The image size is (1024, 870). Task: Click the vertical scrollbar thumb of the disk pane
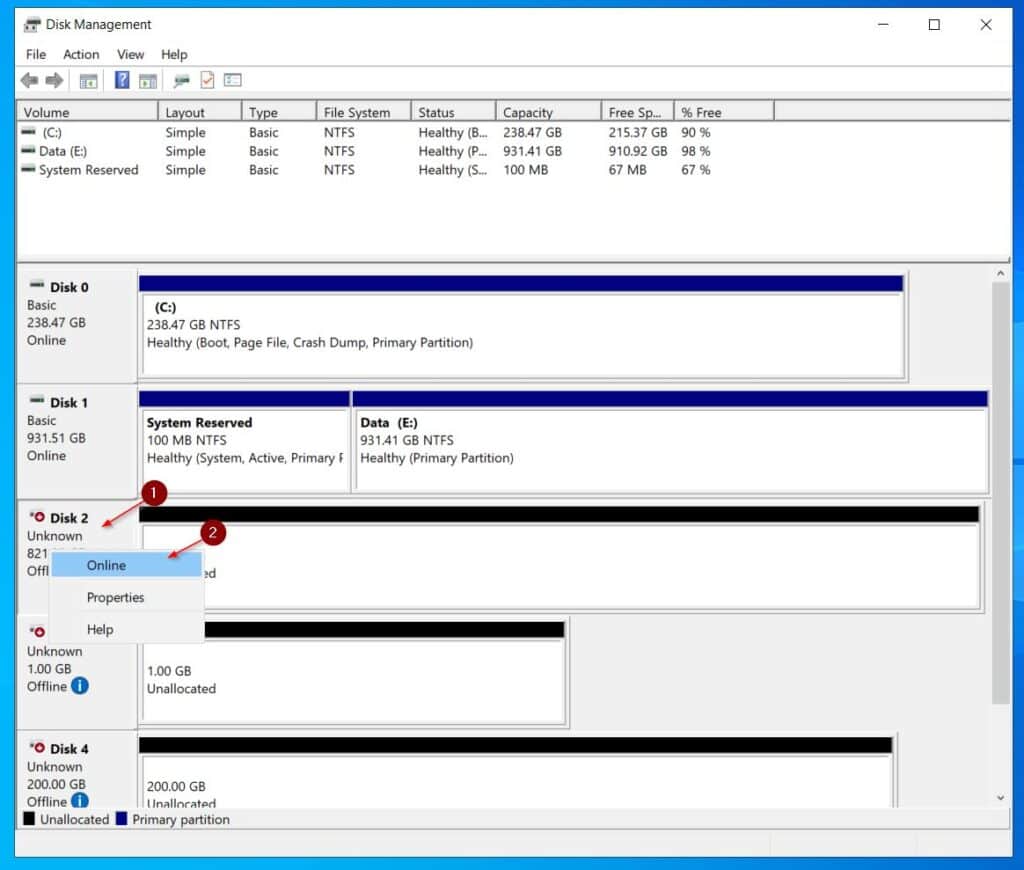click(1000, 493)
